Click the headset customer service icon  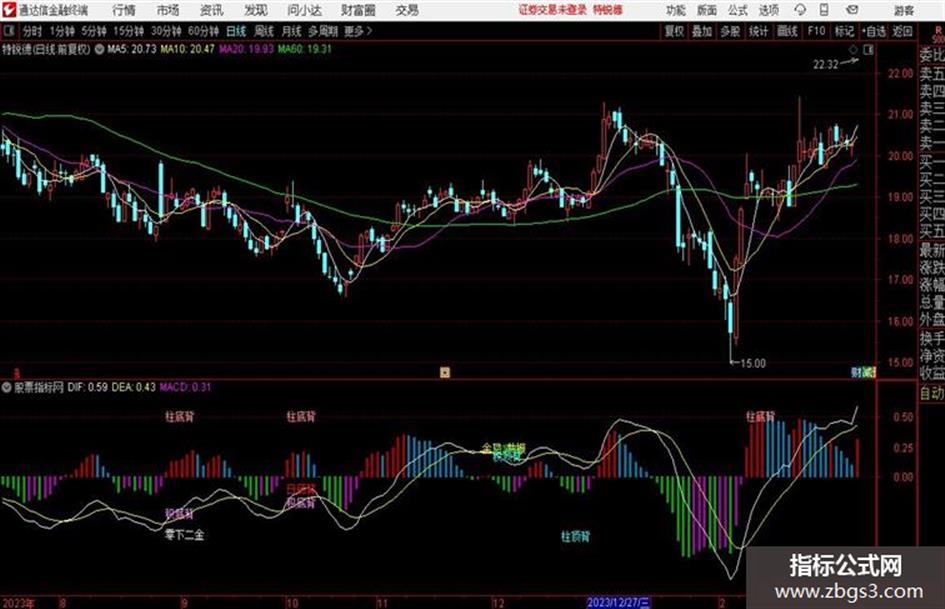click(800, 10)
